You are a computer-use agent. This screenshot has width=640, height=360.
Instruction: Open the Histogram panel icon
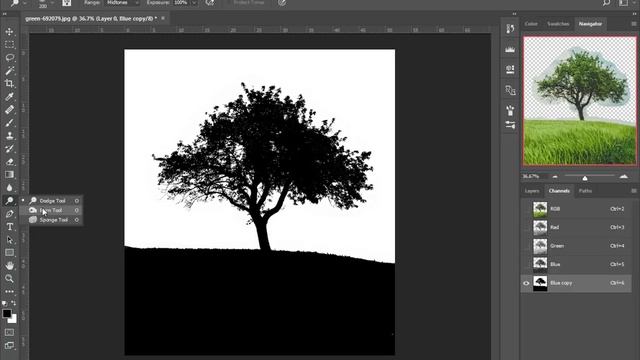click(x=510, y=49)
